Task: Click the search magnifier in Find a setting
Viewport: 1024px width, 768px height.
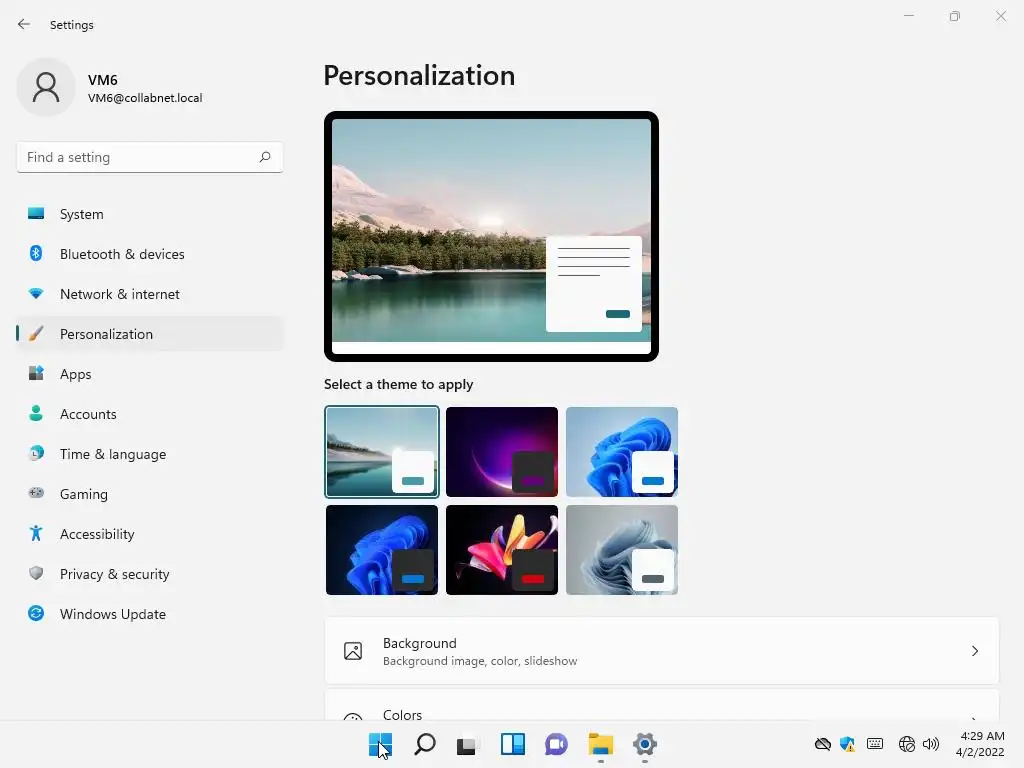Action: point(264,157)
